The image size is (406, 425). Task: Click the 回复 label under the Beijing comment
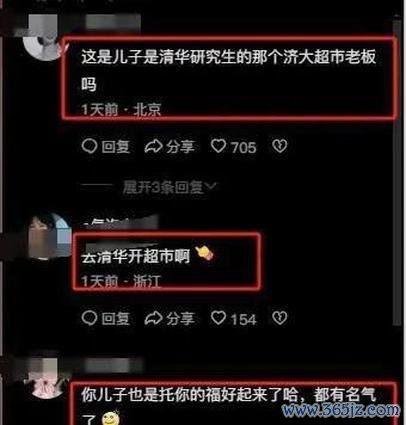(116, 147)
